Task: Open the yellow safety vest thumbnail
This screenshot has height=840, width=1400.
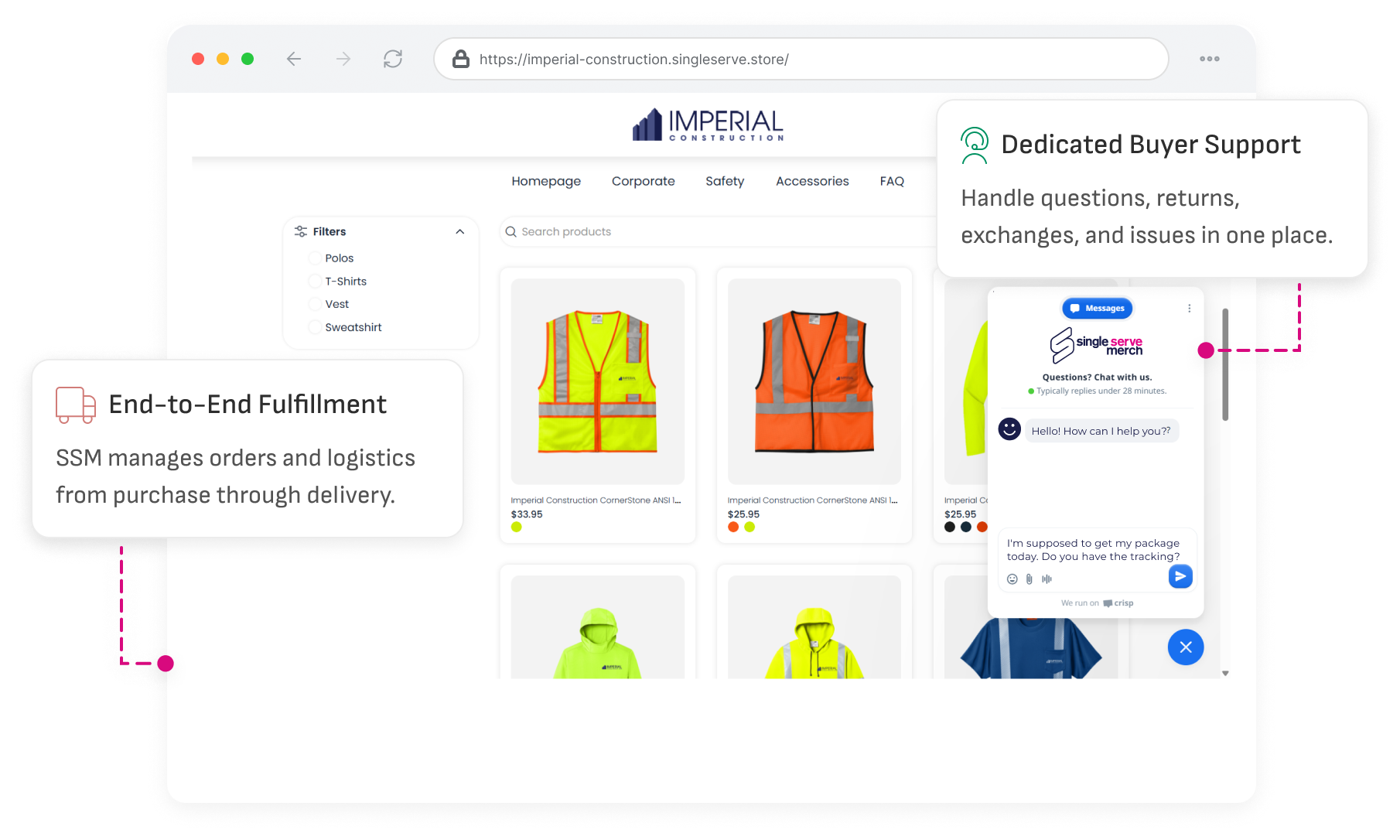Action: coord(598,381)
